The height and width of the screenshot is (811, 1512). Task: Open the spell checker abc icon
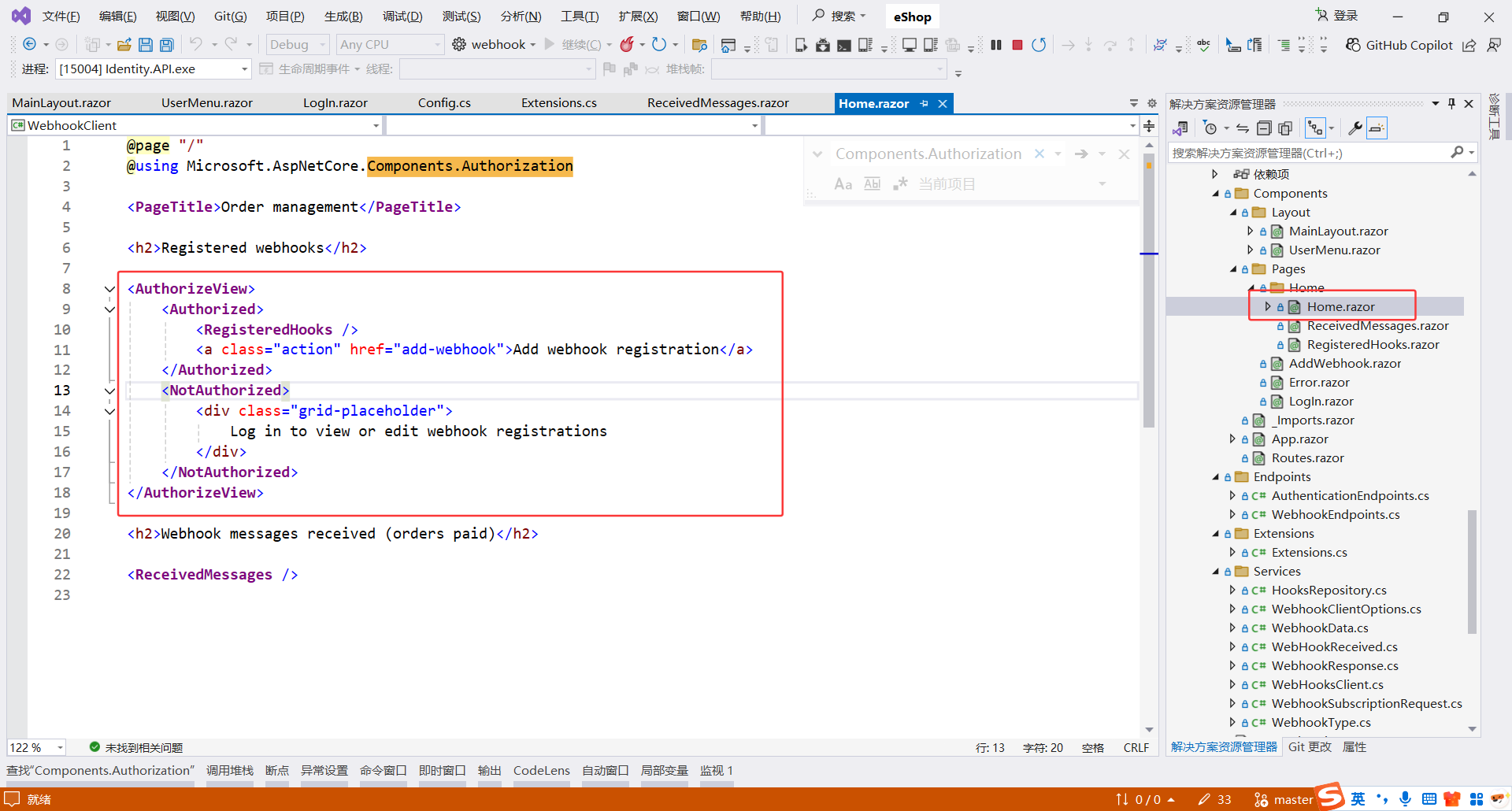[x=1203, y=45]
